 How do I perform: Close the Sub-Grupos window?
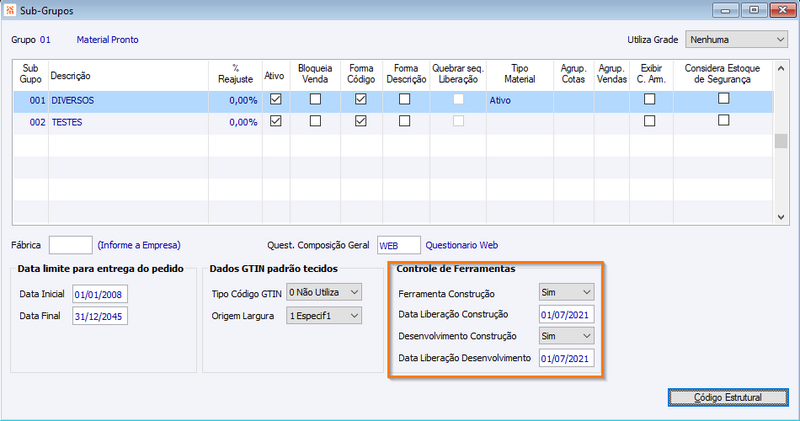[x=783, y=10]
